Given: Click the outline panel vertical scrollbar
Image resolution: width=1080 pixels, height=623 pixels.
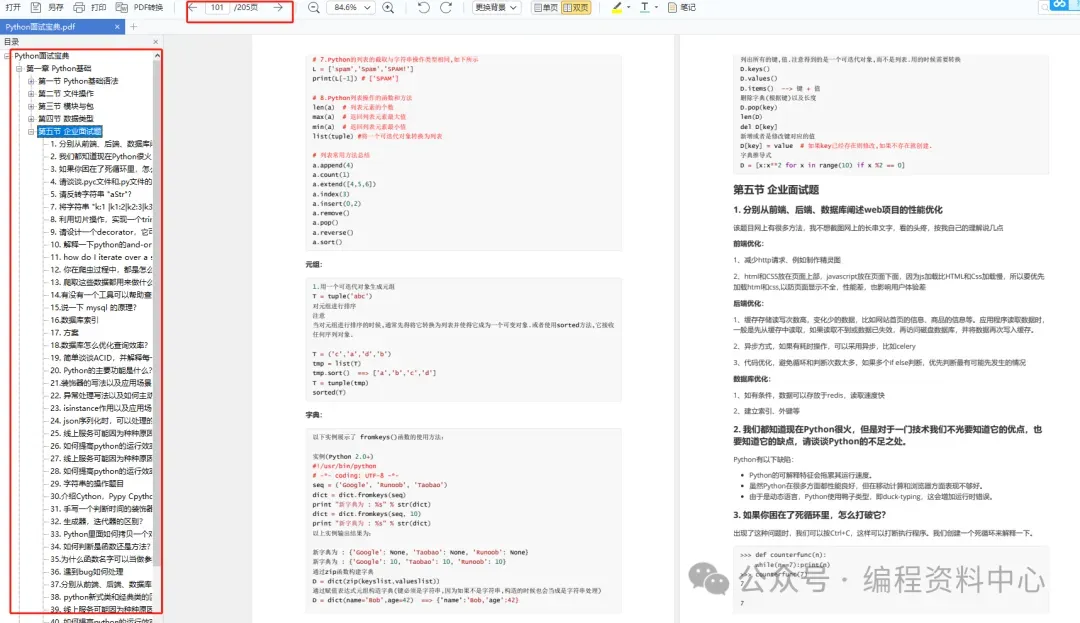Looking at the screenshot, I should click(x=157, y=313).
